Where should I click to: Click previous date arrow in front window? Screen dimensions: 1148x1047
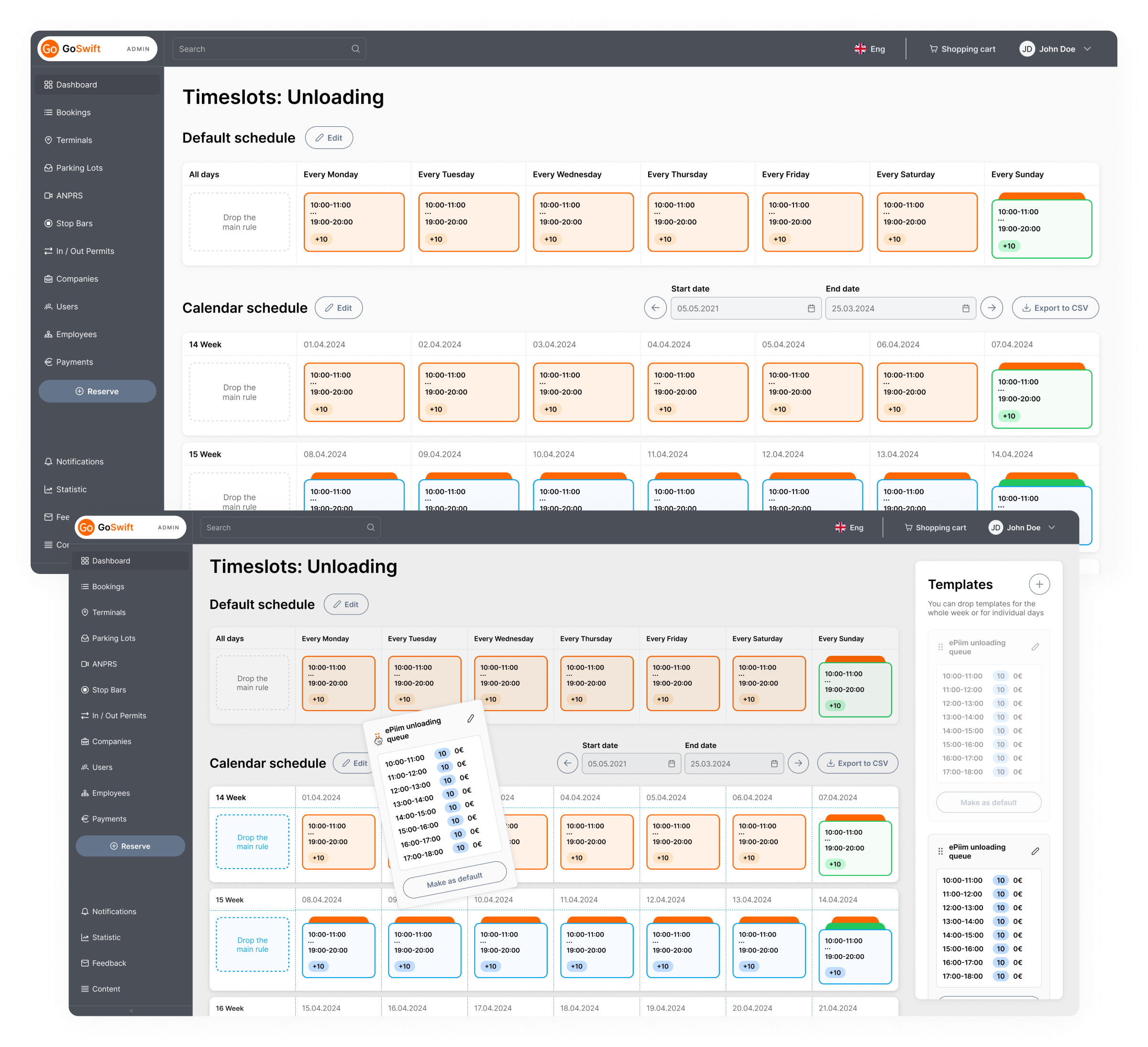tap(568, 763)
